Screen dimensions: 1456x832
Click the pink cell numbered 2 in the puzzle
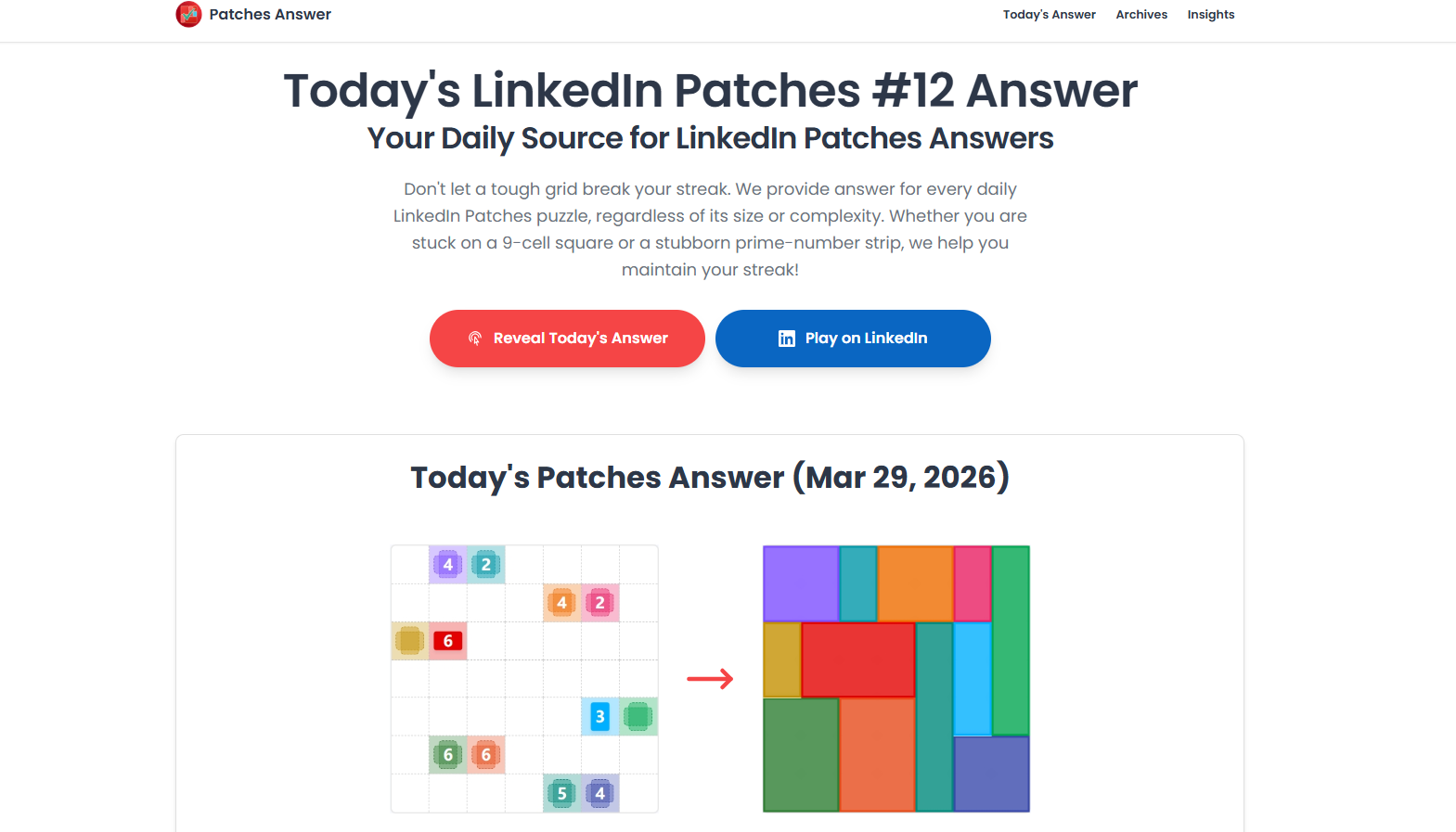tap(599, 603)
